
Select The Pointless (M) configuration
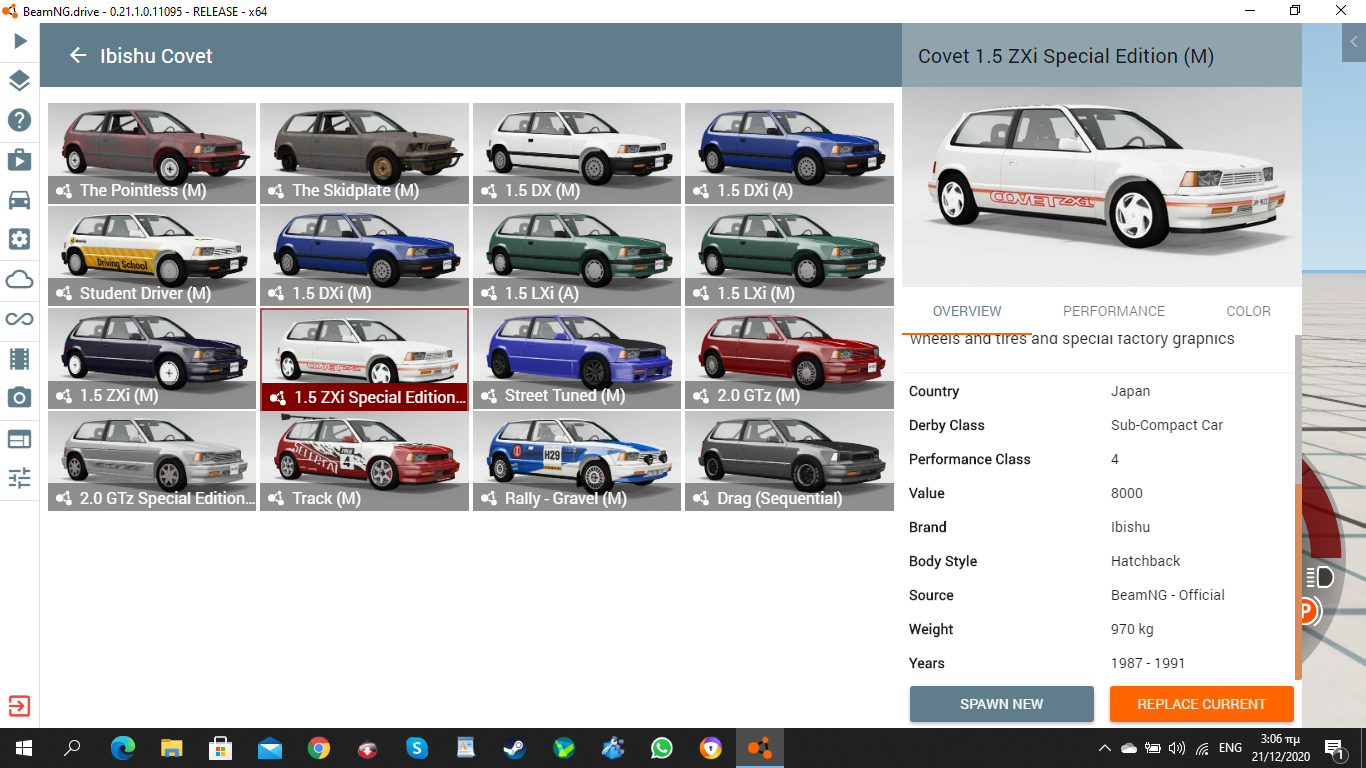click(x=153, y=153)
